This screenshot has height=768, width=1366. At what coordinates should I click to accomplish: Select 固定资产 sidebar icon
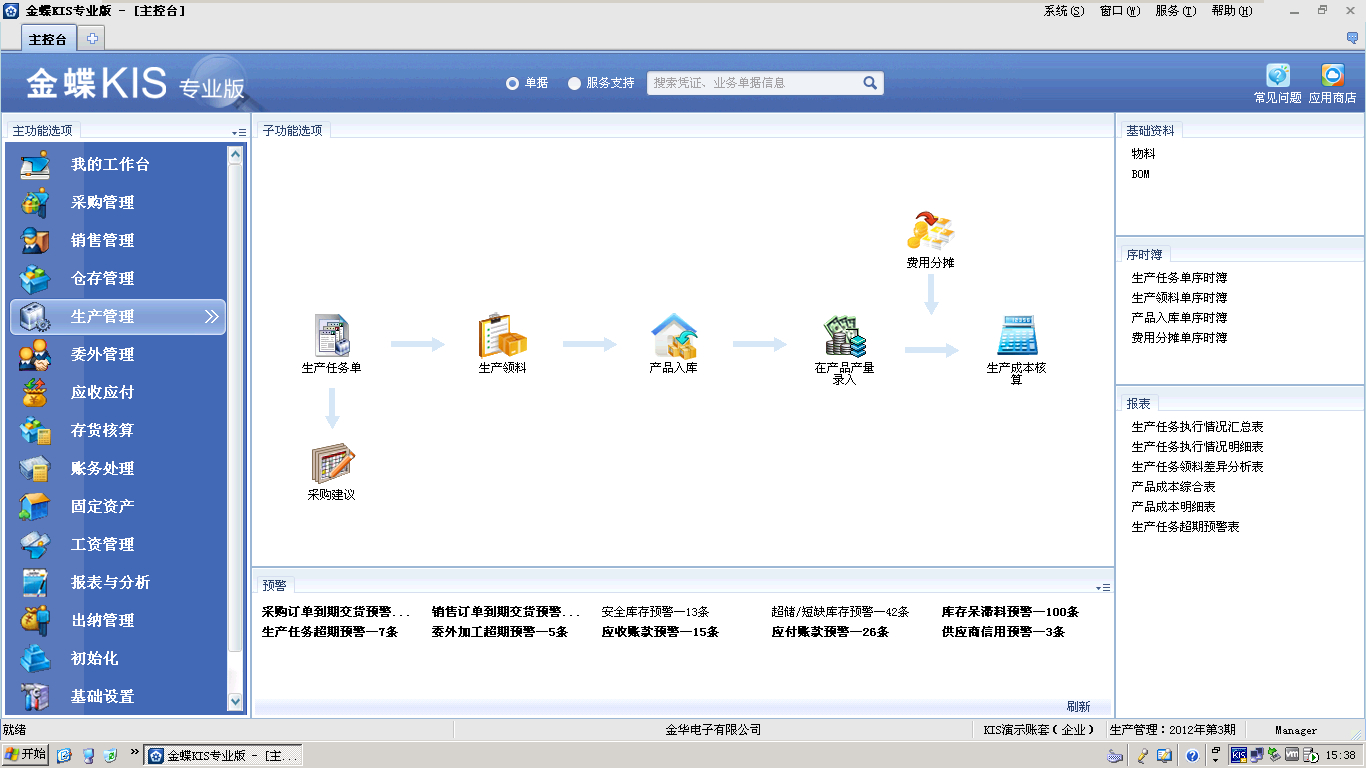click(35, 507)
